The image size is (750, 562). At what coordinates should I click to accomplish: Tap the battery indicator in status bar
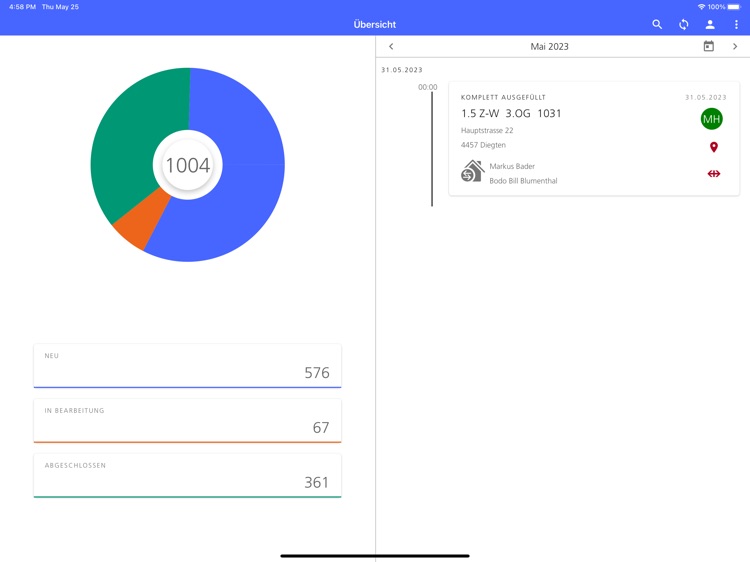(734, 7)
